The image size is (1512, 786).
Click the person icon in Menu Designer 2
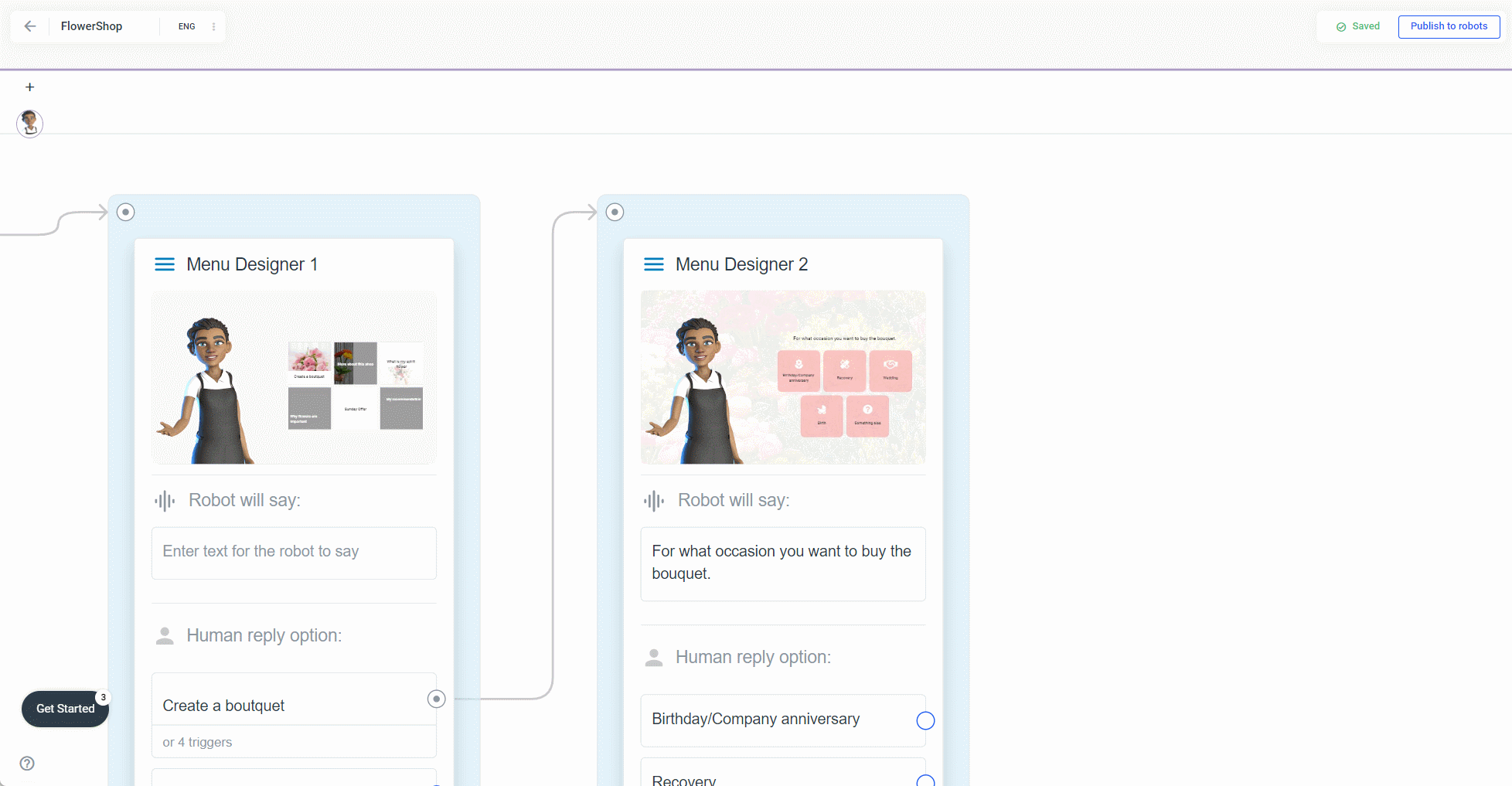point(654,658)
